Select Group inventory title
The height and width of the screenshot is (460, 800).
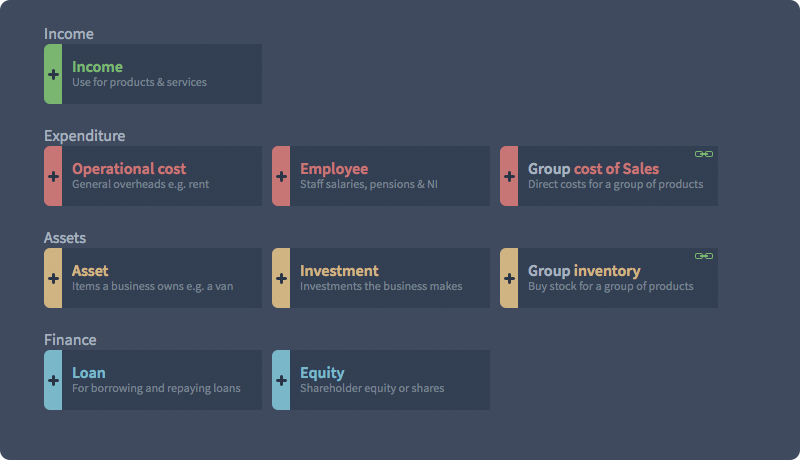coord(584,271)
